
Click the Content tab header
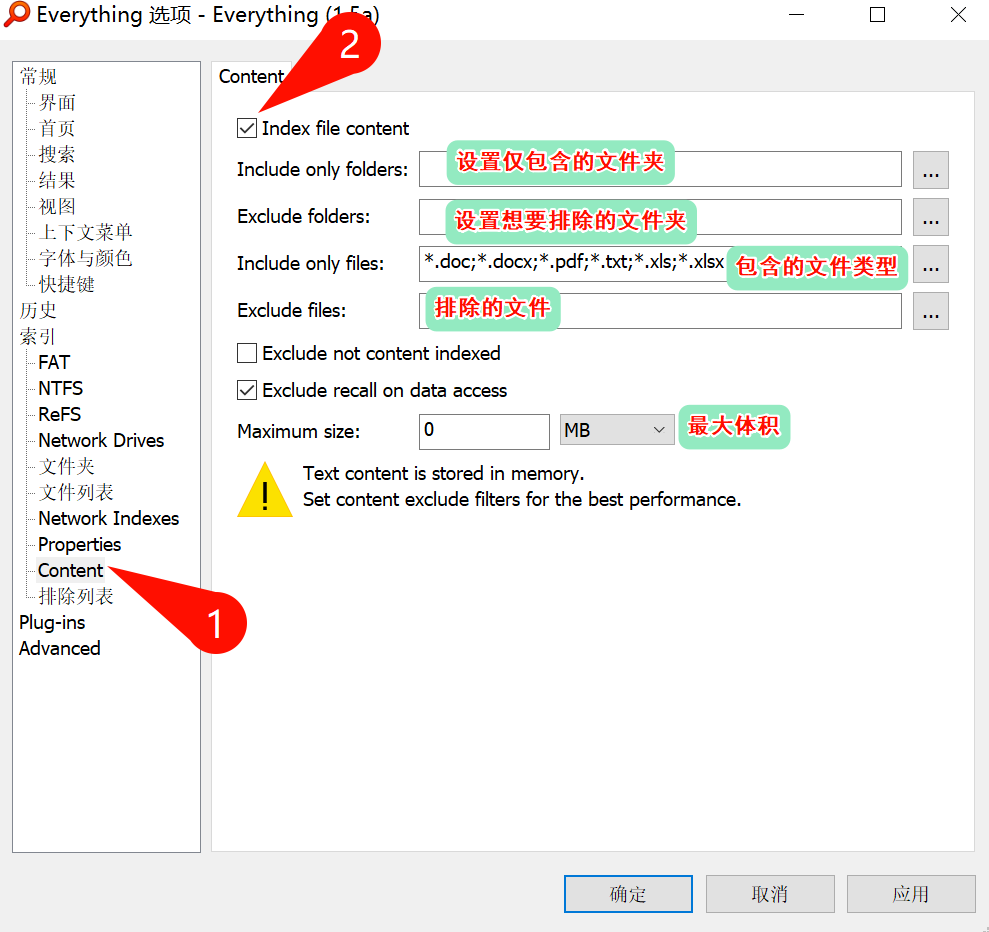pos(251,76)
